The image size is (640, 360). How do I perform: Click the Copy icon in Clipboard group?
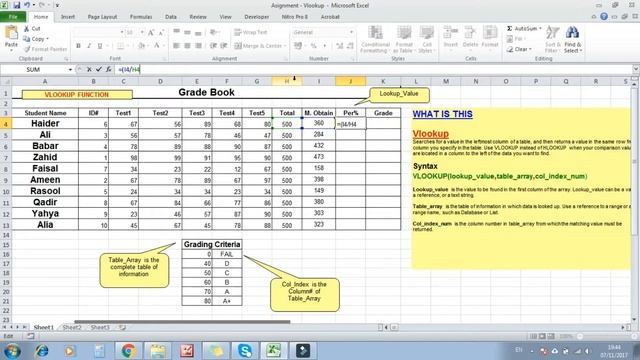click(x=27, y=39)
